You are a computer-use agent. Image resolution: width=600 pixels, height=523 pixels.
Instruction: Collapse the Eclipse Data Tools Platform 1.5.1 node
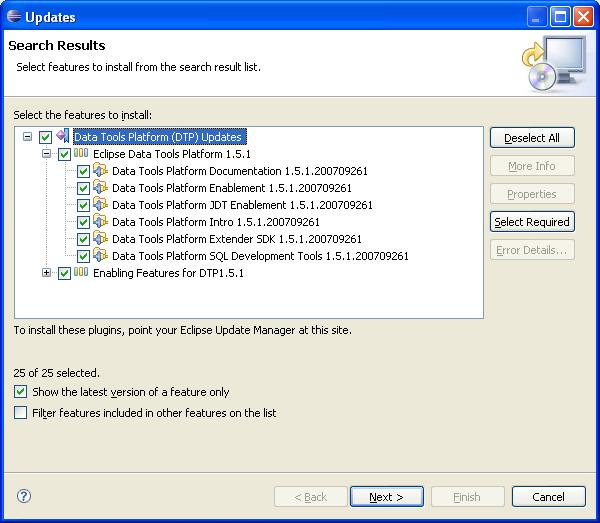click(46, 153)
